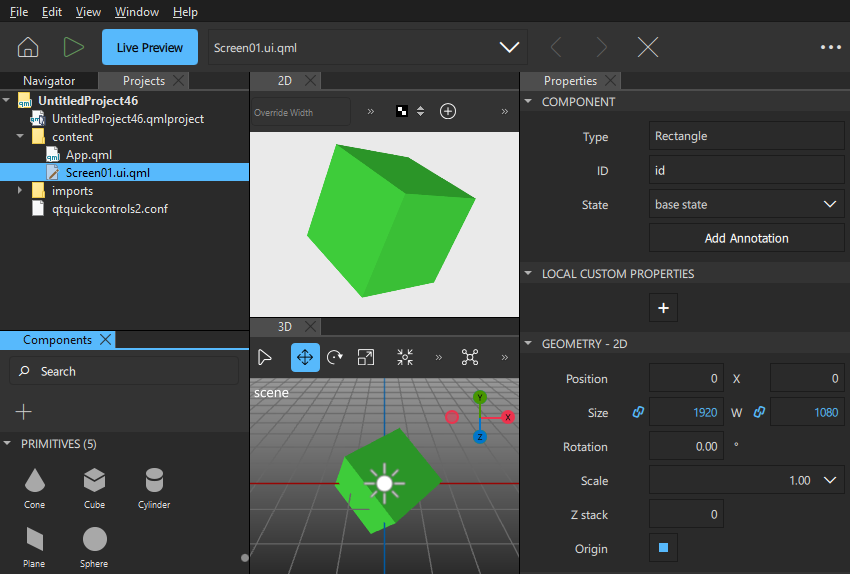Image resolution: width=850 pixels, height=574 pixels.
Task: Run the project with the green play icon
Action: [73, 47]
